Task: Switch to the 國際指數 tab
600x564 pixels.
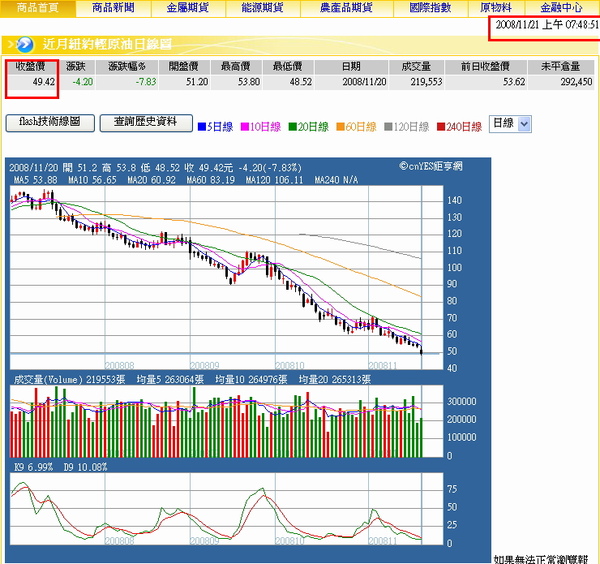Action: (x=430, y=8)
